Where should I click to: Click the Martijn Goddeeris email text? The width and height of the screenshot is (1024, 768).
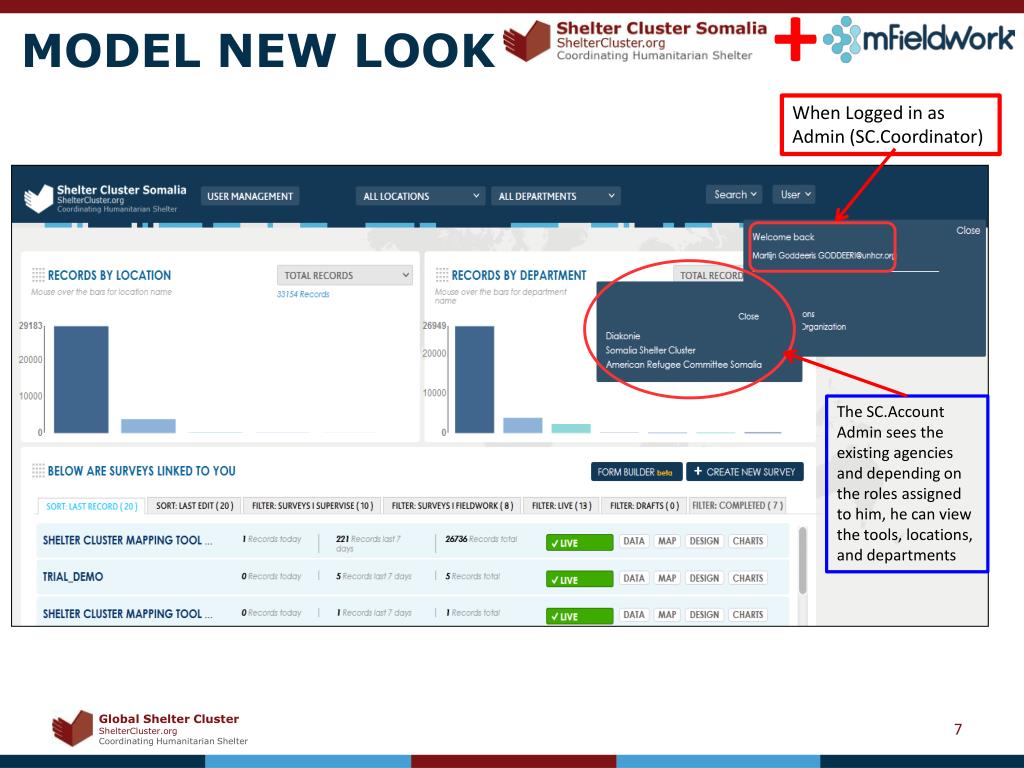click(x=823, y=255)
